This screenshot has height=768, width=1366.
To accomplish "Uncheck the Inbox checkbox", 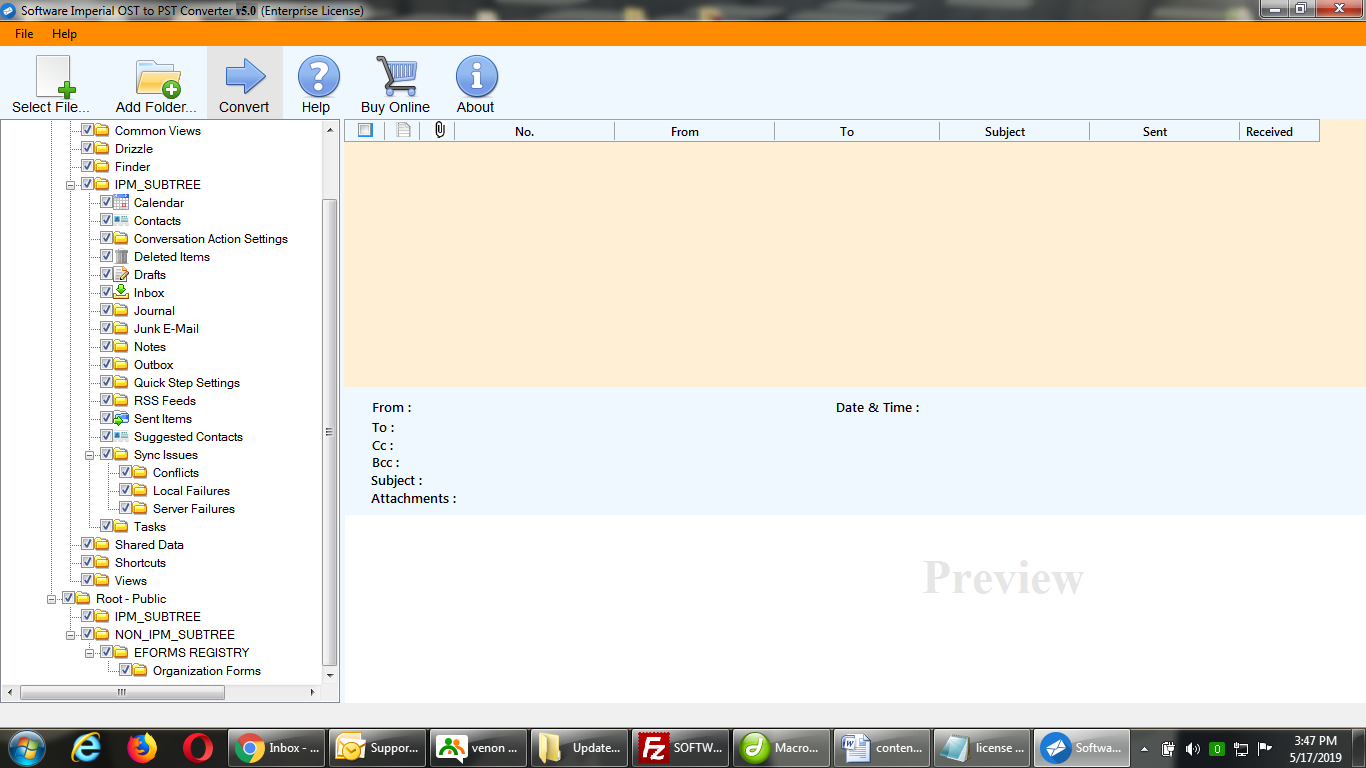I will coord(106,292).
